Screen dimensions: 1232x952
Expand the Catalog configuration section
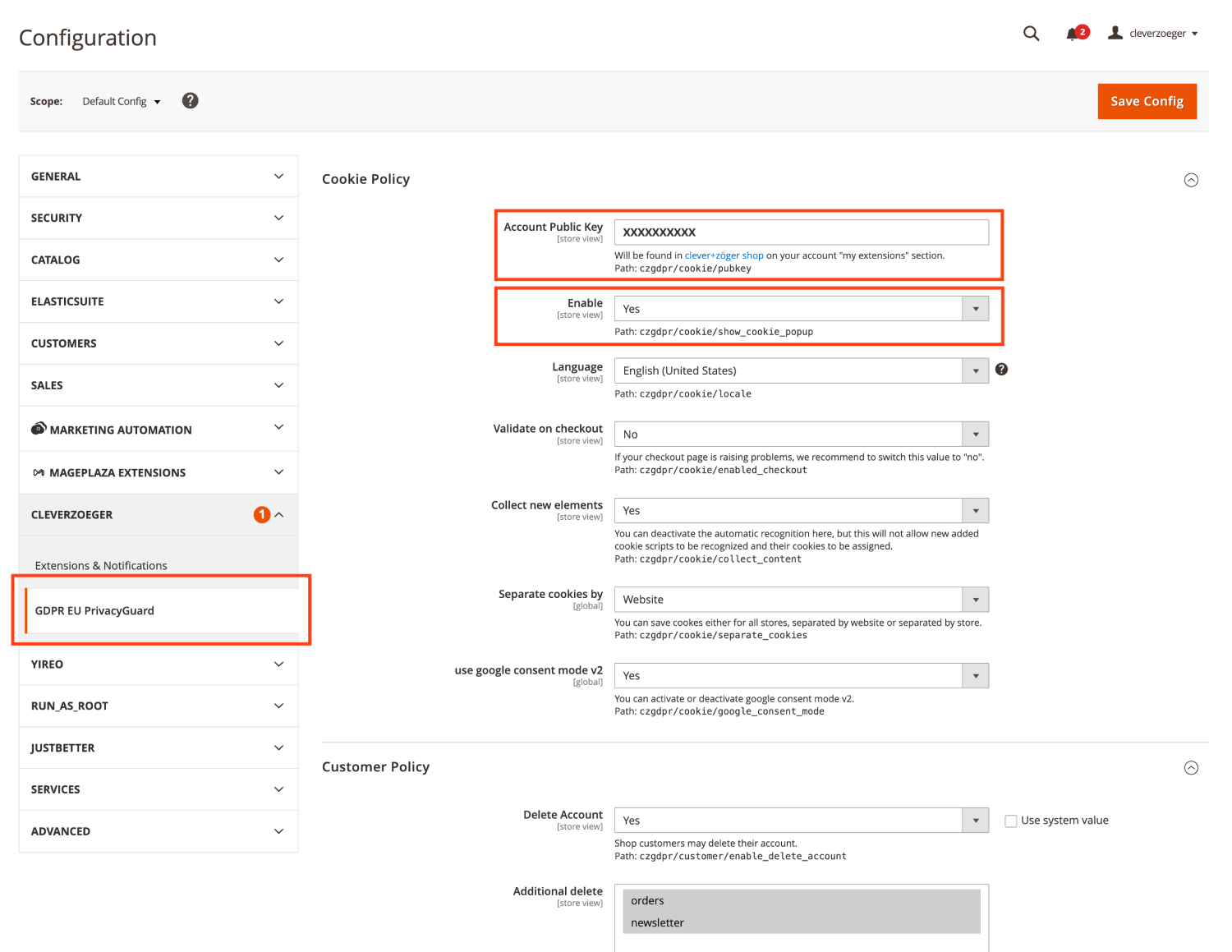click(159, 260)
